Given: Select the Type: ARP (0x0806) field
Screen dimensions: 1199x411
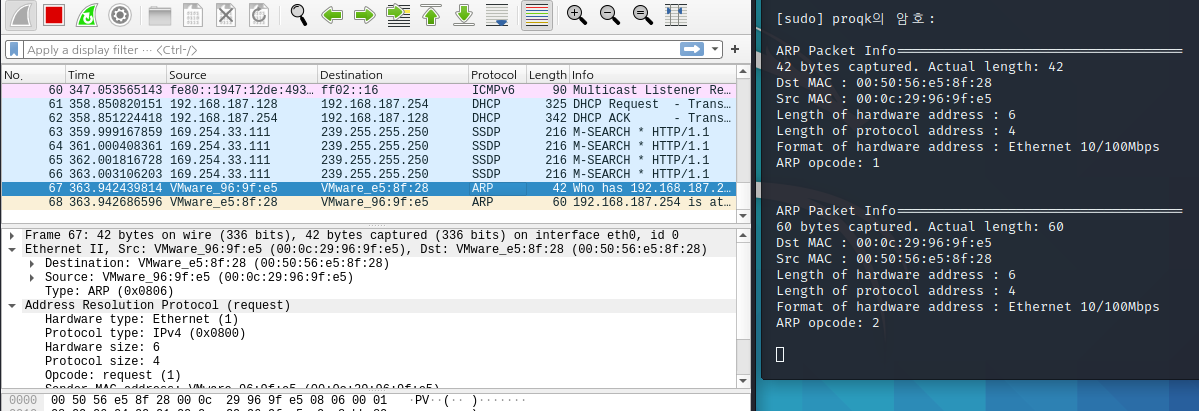Looking at the screenshot, I should [109, 291].
